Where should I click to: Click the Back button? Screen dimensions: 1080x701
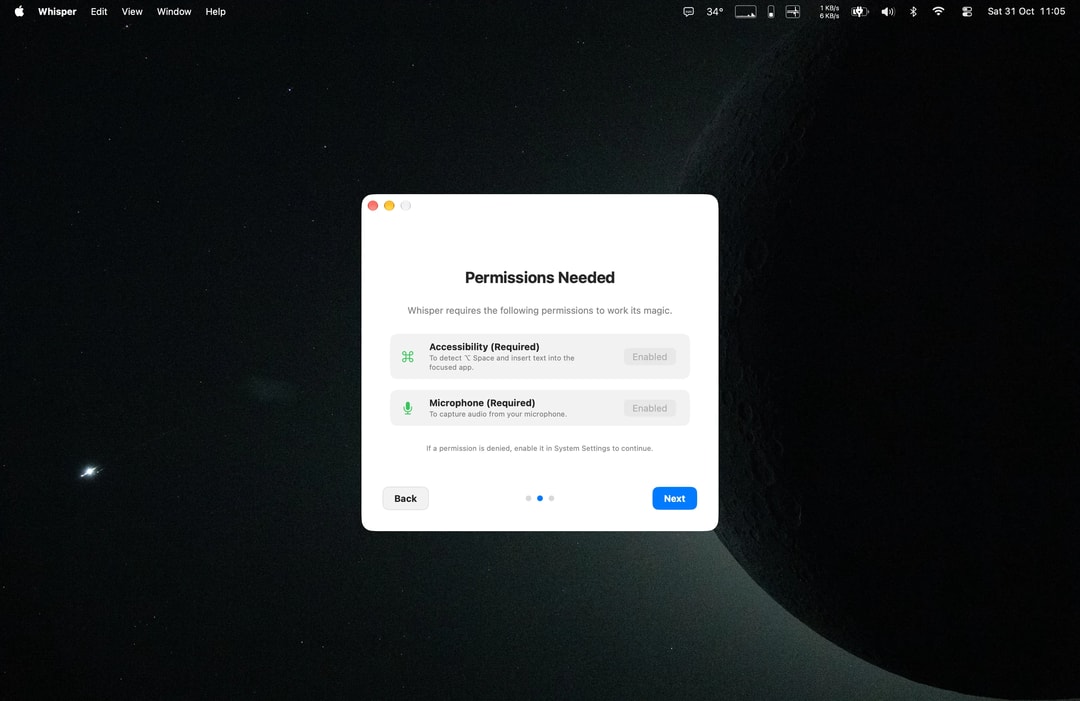pyautogui.click(x=405, y=498)
